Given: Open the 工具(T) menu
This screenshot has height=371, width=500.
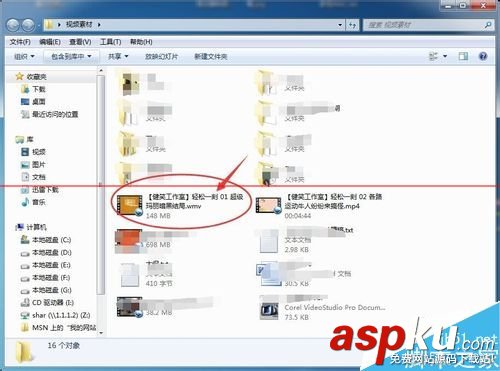Looking at the screenshot, I should 110,42.
